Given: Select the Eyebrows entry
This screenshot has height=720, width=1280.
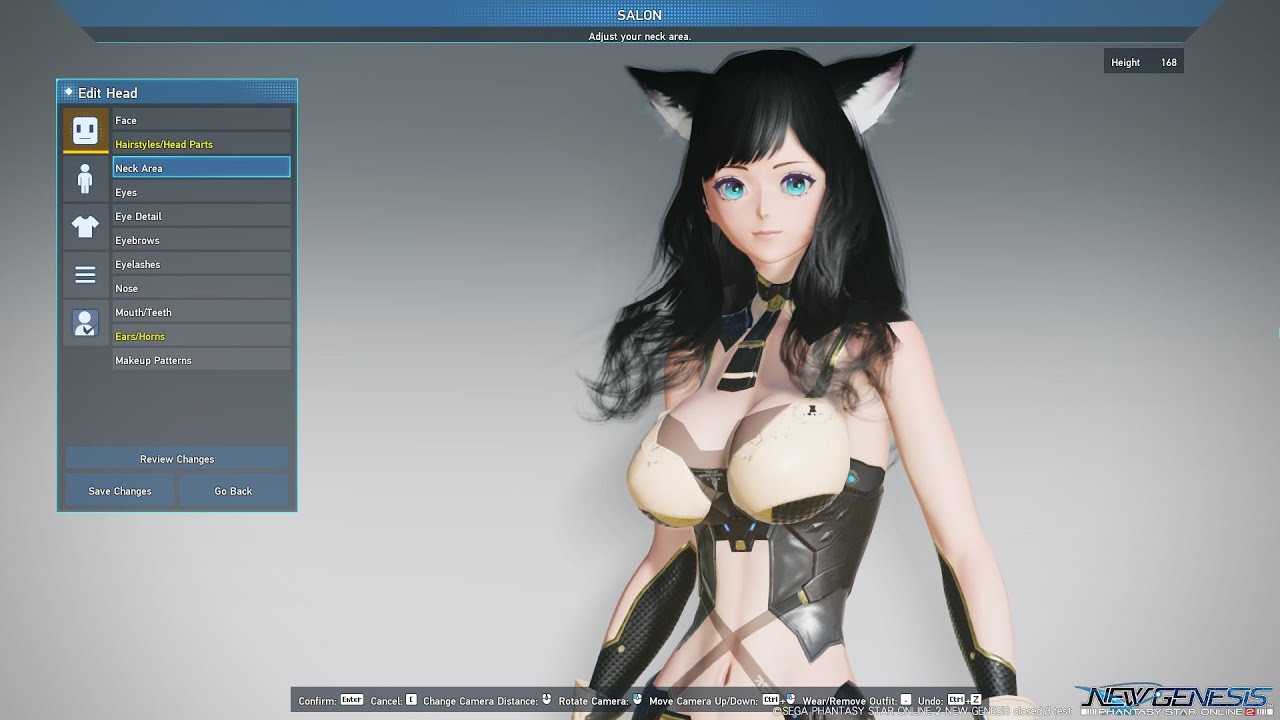Looking at the screenshot, I should tap(201, 240).
